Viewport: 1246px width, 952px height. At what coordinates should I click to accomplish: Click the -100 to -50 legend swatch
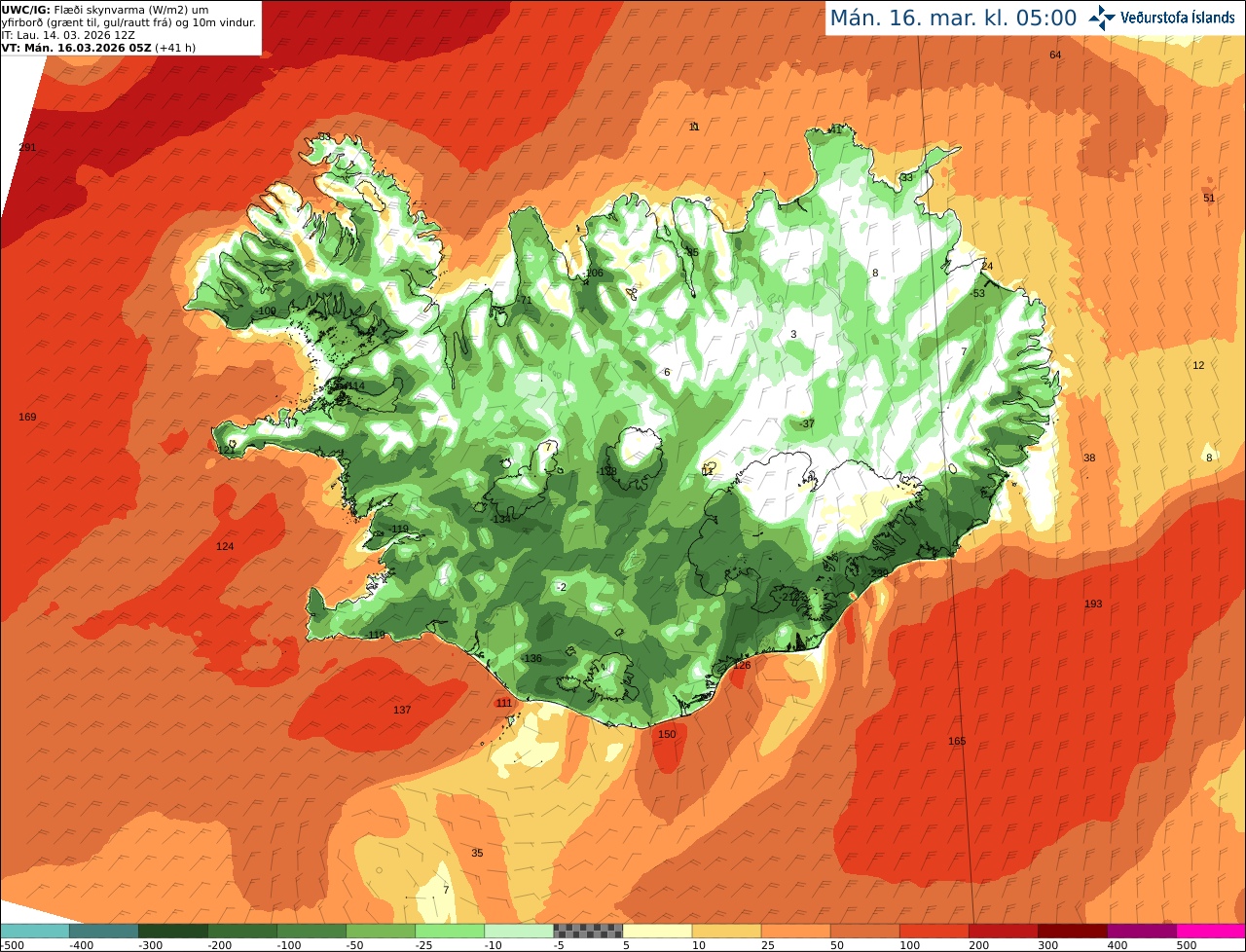[311, 931]
